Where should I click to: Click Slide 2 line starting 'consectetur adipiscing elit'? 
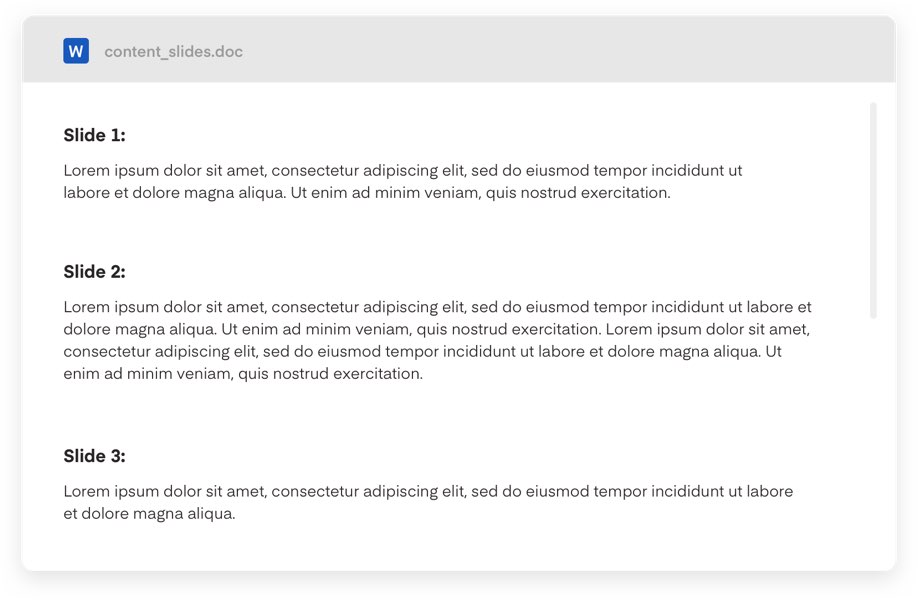pos(423,351)
